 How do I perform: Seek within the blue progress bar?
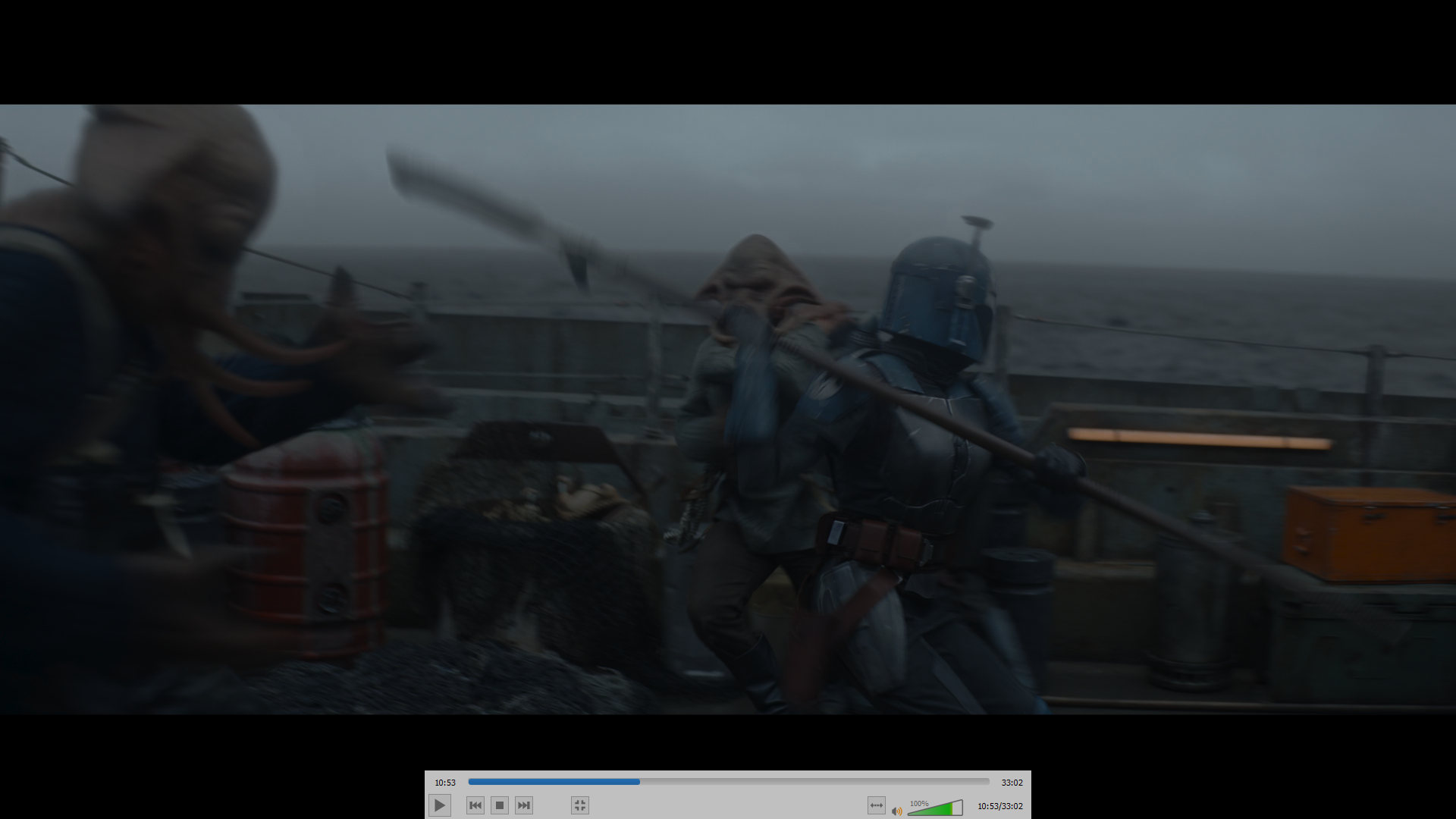729,781
